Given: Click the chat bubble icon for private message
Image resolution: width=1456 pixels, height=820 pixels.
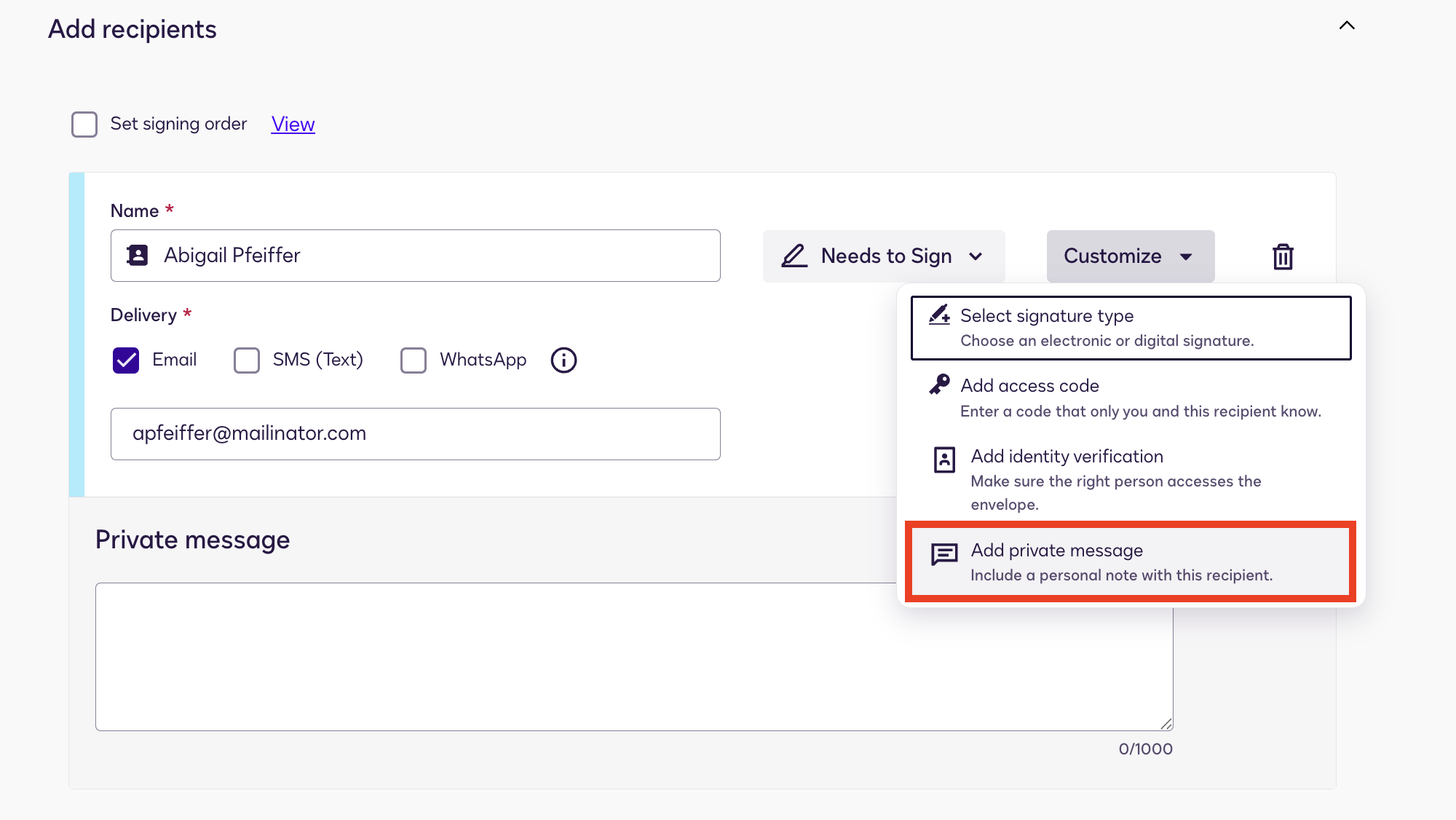Looking at the screenshot, I should click(x=944, y=555).
